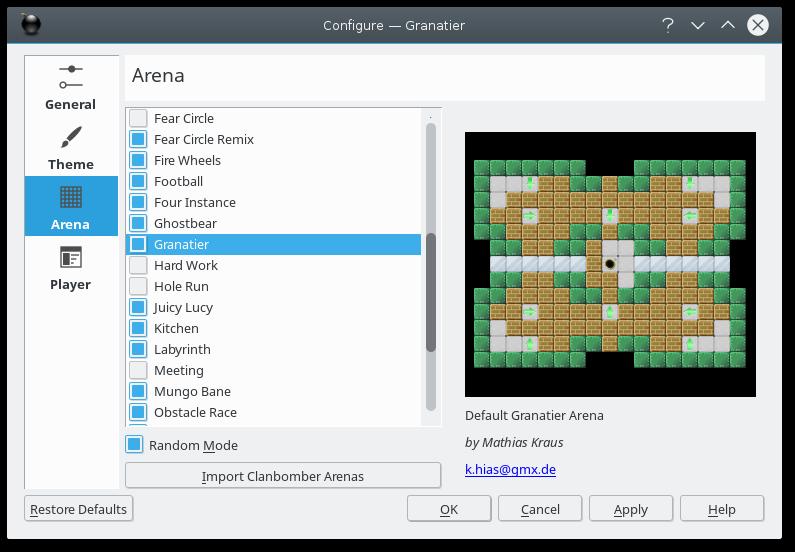Click the arena list vertical scrollbar handle
This screenshot has width=795, height=552.
point(431,292)
